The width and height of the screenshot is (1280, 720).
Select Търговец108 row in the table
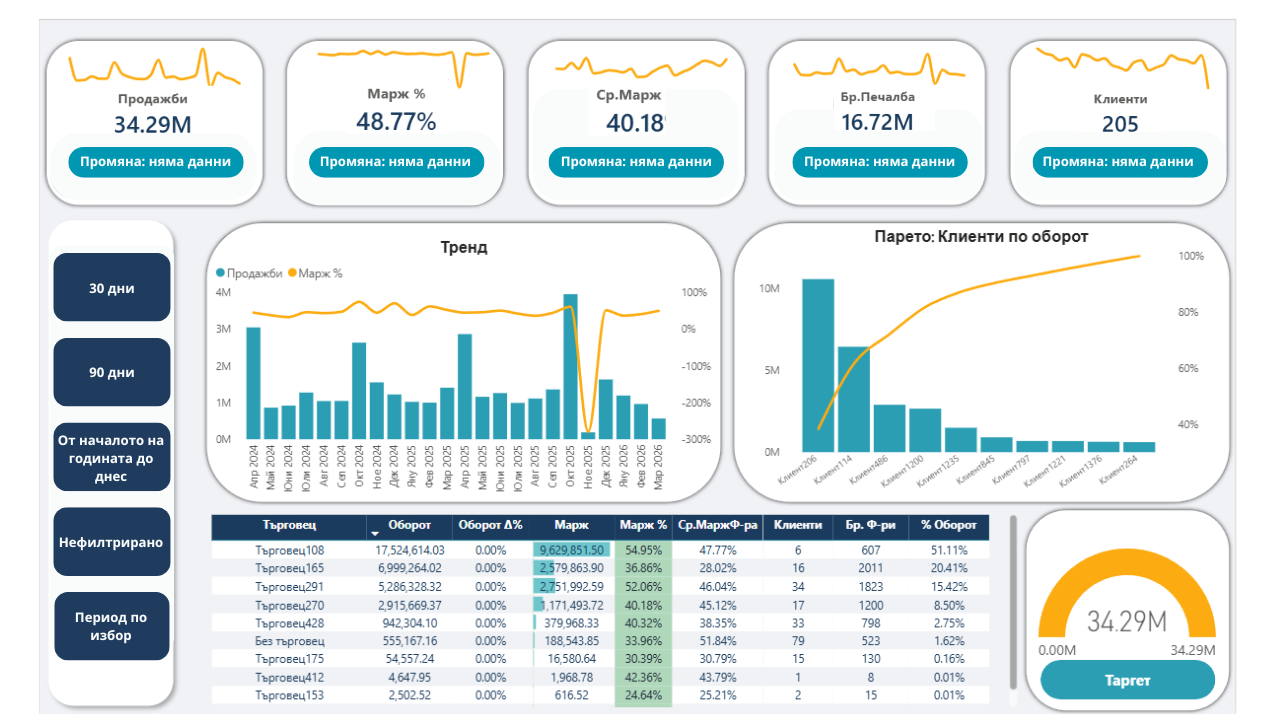pyautogui.click(x=289, y=550)
